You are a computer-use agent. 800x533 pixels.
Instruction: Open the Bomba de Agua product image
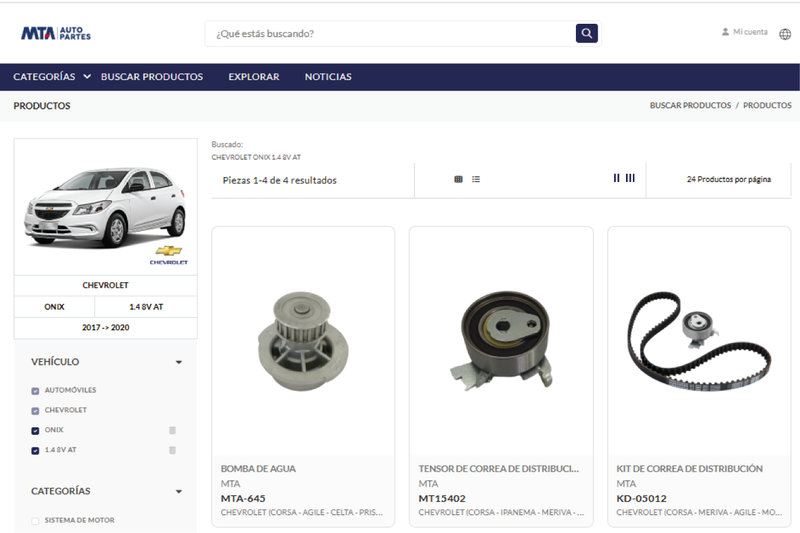pos(303,340)
